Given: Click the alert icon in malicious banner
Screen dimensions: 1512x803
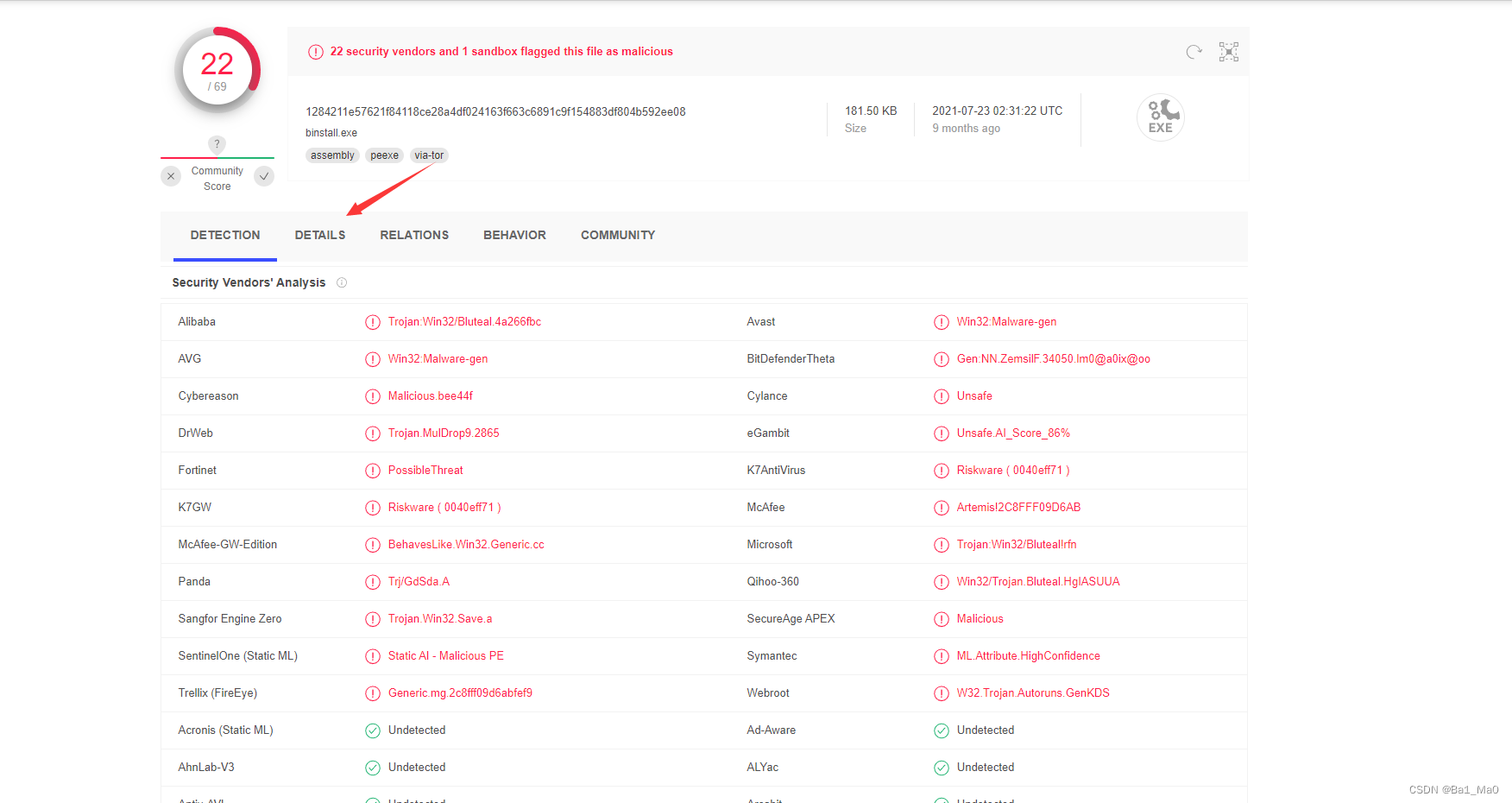Looking at the screenshot, I should (x=316, y=52).
